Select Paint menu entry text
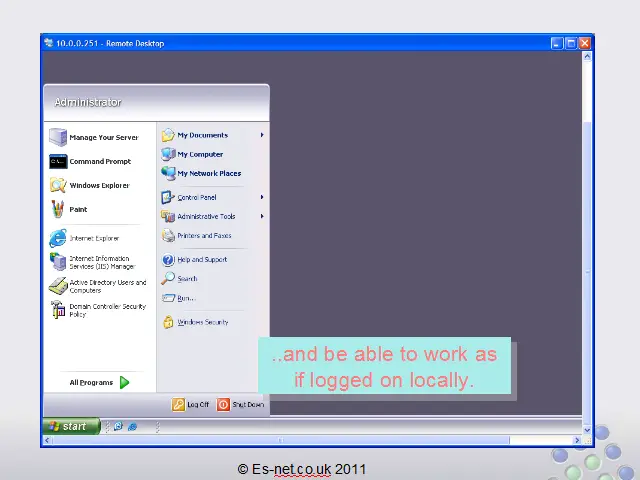Screen dimensions: 640x480 (78, 209)
